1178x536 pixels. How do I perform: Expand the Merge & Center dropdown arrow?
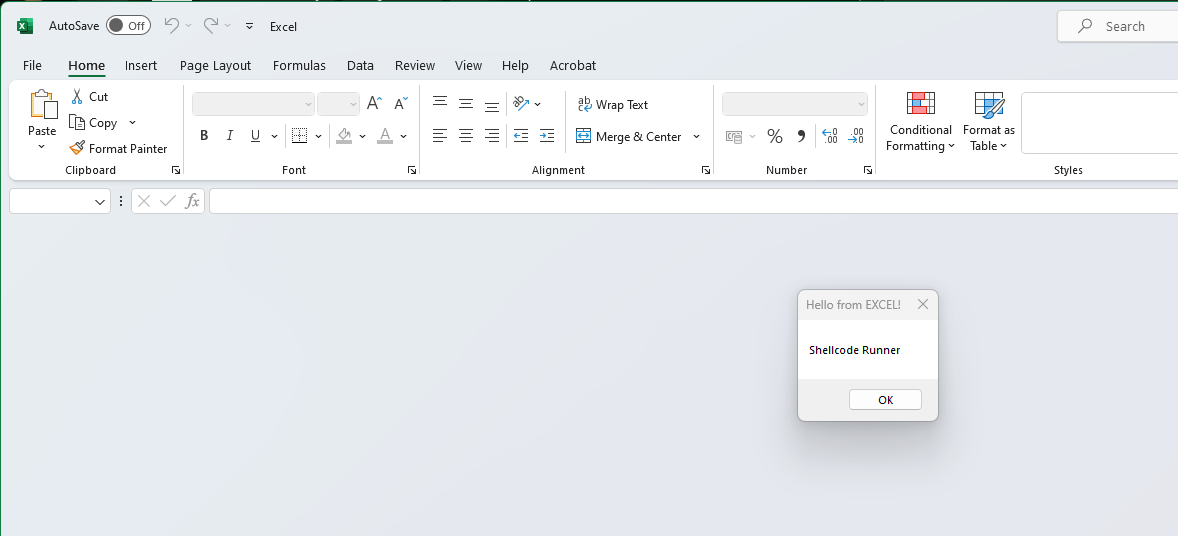pyautogui.click(x=697, y=137)
